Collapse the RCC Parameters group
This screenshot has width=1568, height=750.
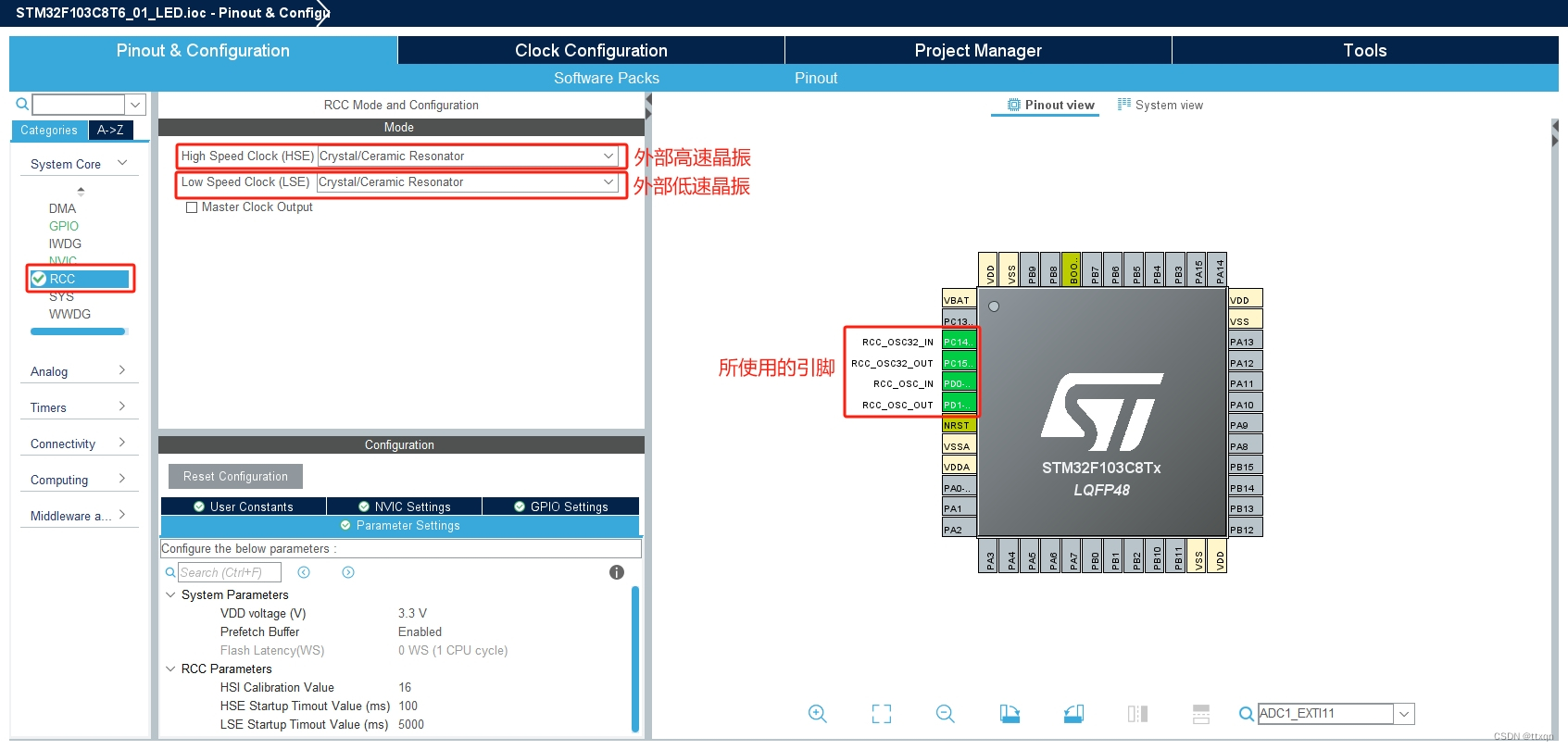[170, 669]
